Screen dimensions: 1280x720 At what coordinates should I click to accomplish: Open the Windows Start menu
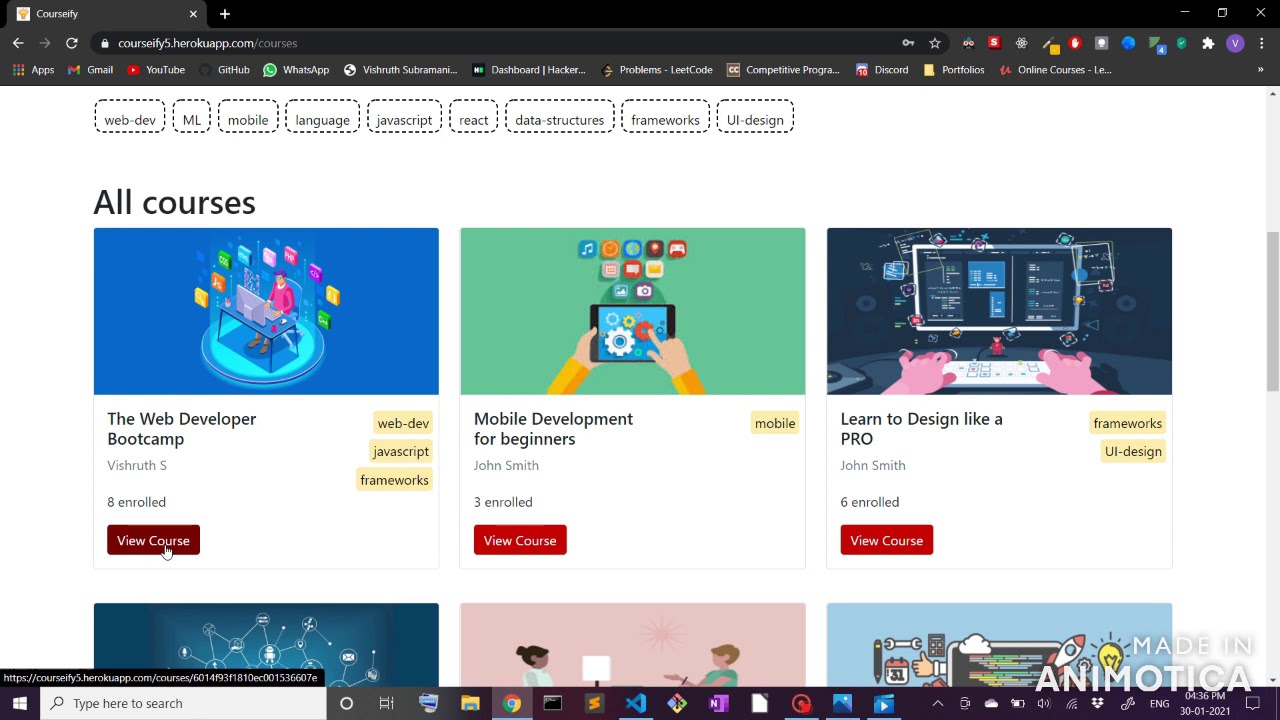20,703
